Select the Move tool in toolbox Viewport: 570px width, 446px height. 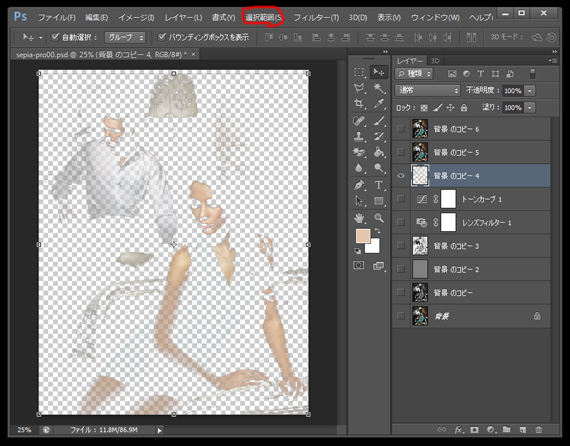coord(378,72)
